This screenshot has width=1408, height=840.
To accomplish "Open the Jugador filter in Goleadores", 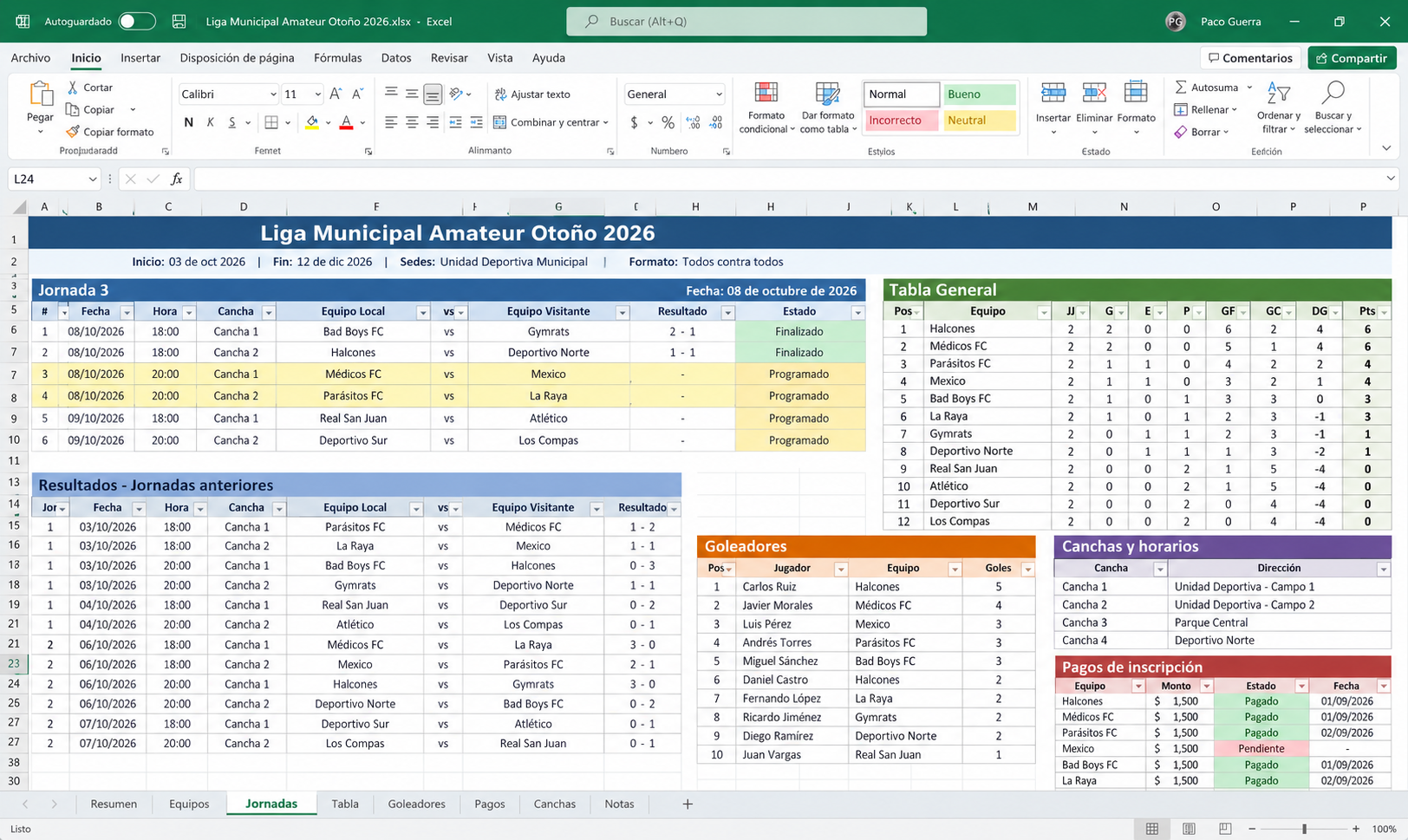I will tap(840, 569).
